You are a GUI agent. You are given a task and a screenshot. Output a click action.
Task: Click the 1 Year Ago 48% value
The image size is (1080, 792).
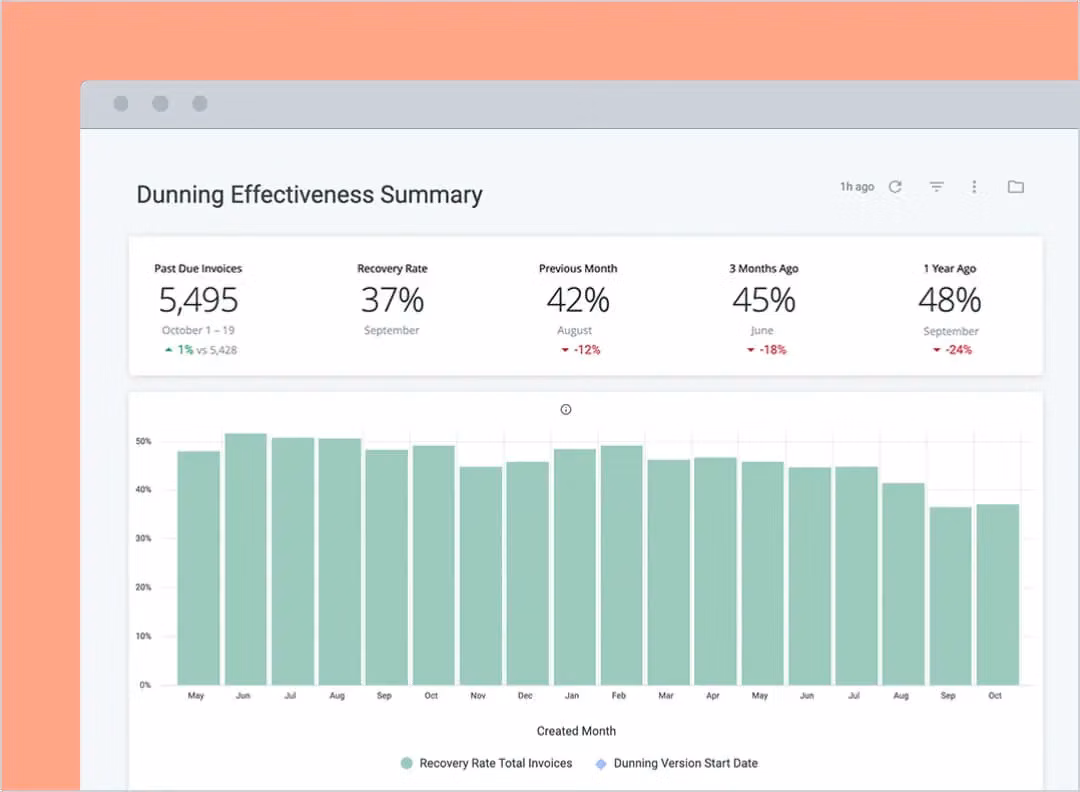pos(949,300)
